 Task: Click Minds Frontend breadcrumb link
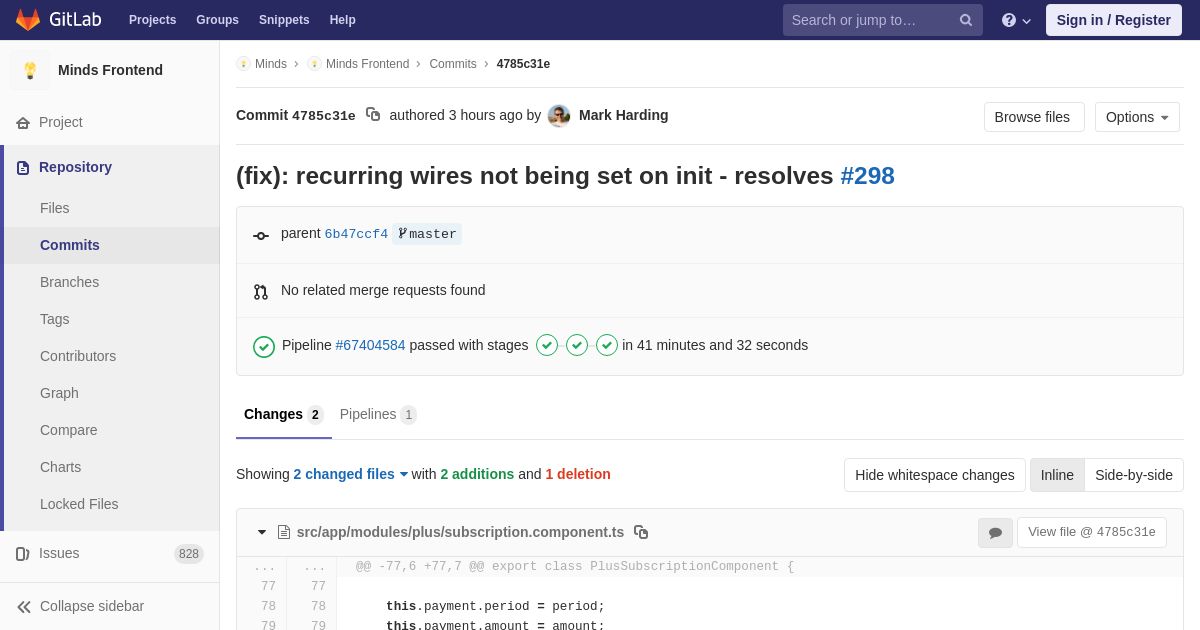[x=367, y=64]
